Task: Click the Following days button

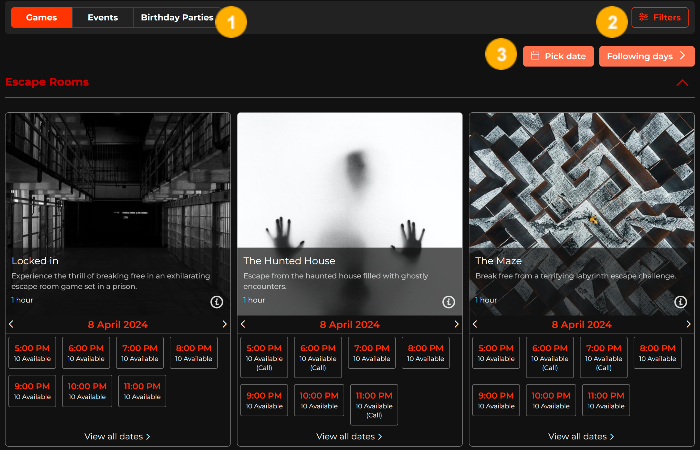Action: tap(647, 56)
